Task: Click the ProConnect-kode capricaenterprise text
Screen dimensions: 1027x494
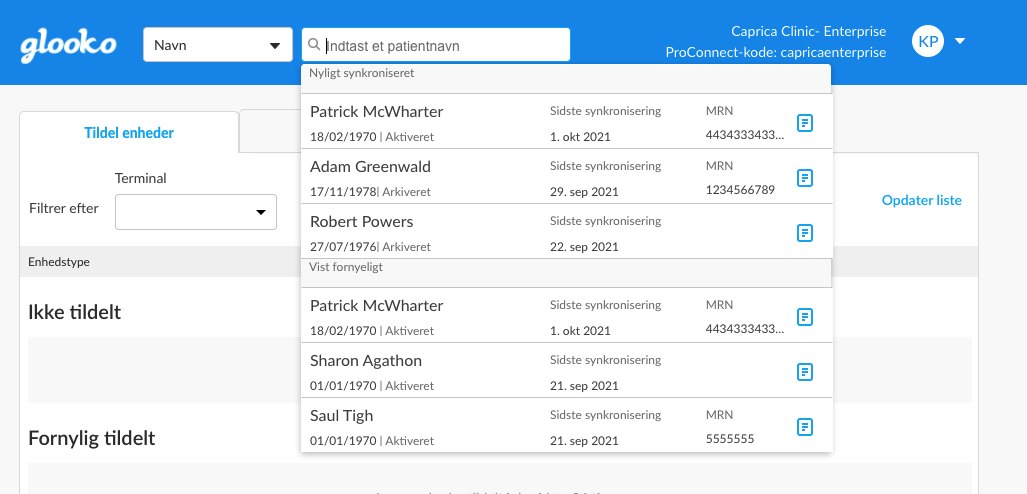Action: tap(775, 52)
